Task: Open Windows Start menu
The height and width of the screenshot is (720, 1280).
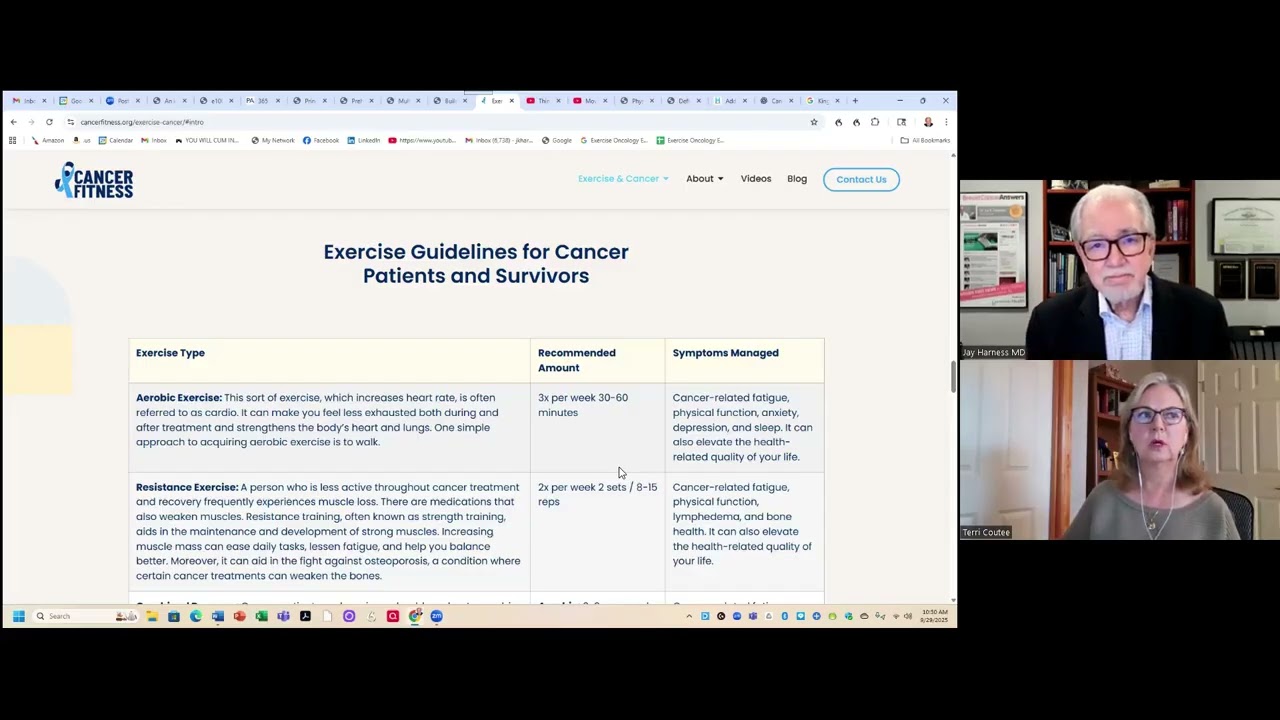Action: tap(18, 616)
